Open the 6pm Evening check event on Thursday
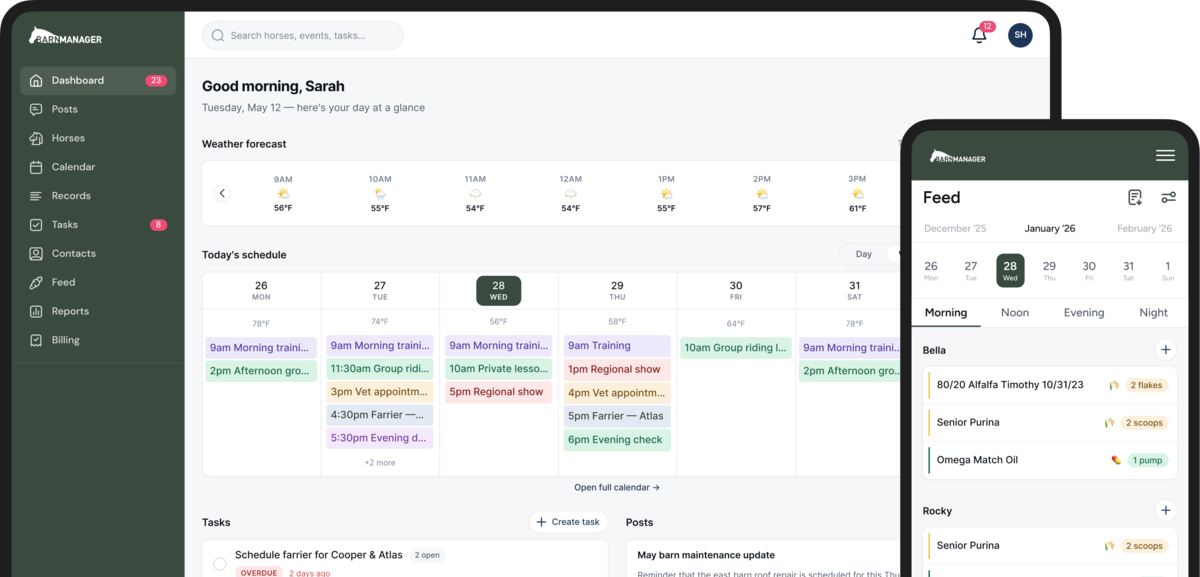The width and height of the screenshot is (1200, 577). [x=617, y=440]
